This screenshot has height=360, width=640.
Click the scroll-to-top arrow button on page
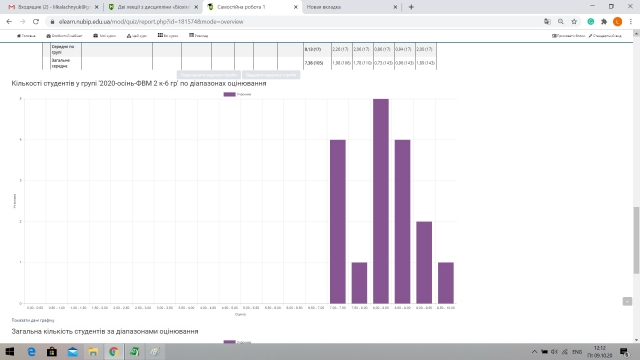click(627, 301)
